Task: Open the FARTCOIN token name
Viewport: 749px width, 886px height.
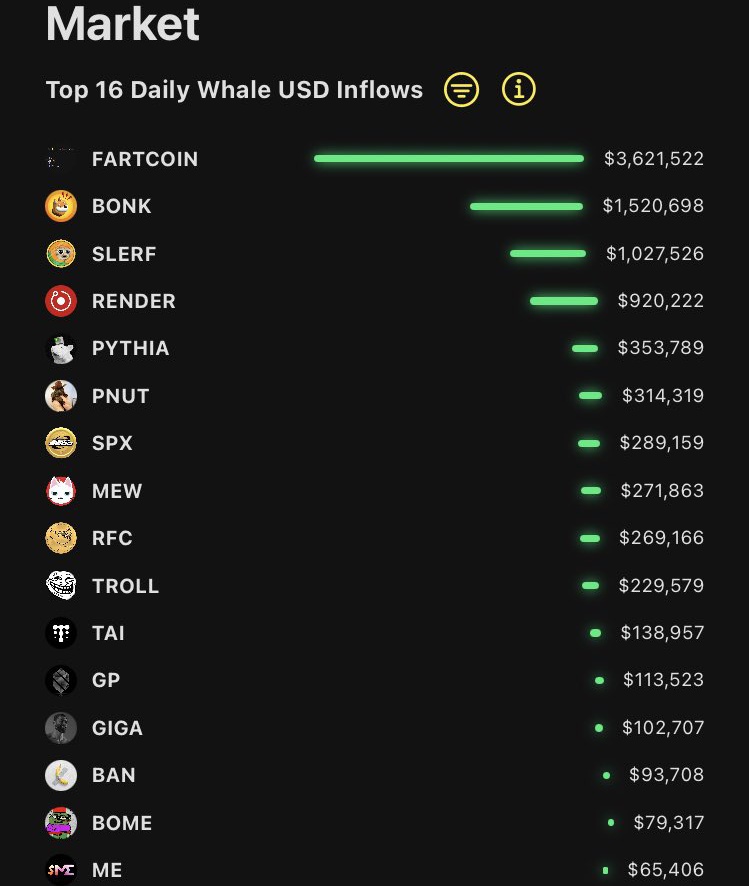Action: [145, 159]
